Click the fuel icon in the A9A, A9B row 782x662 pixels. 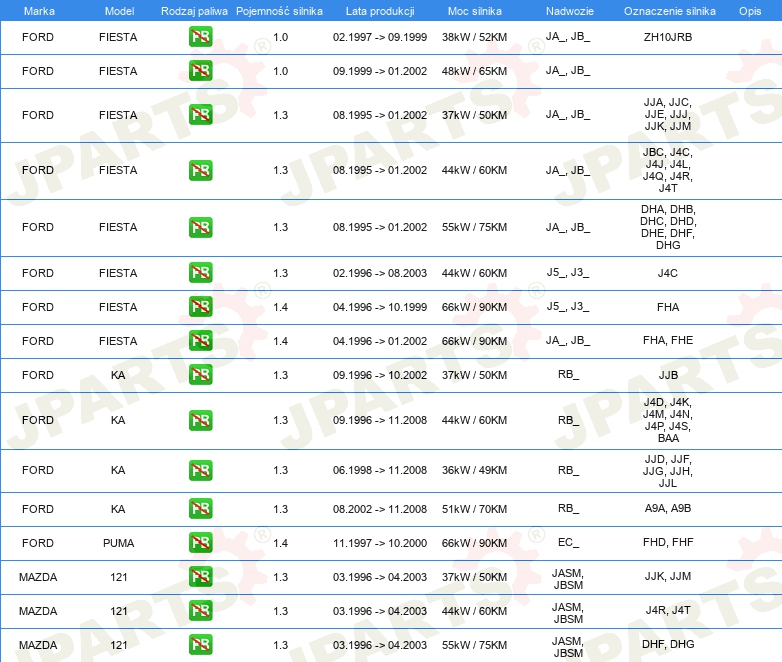click(x=200, y=509)
